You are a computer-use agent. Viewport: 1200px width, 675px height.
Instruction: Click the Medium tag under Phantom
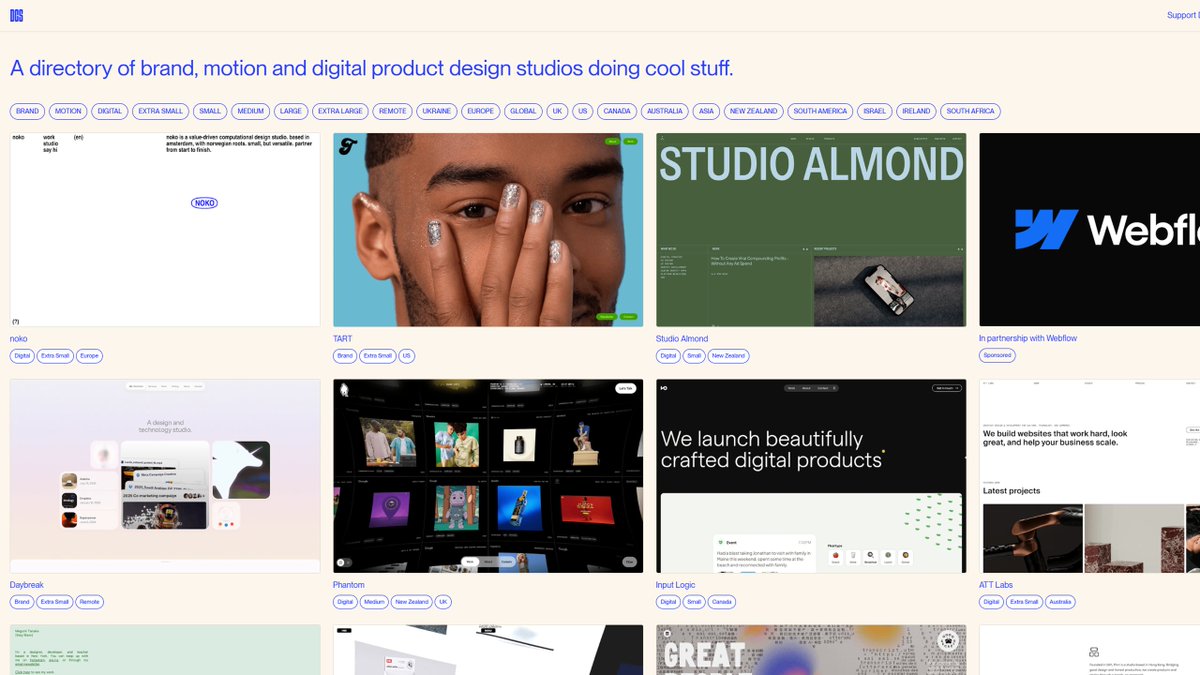coord(375,602)
